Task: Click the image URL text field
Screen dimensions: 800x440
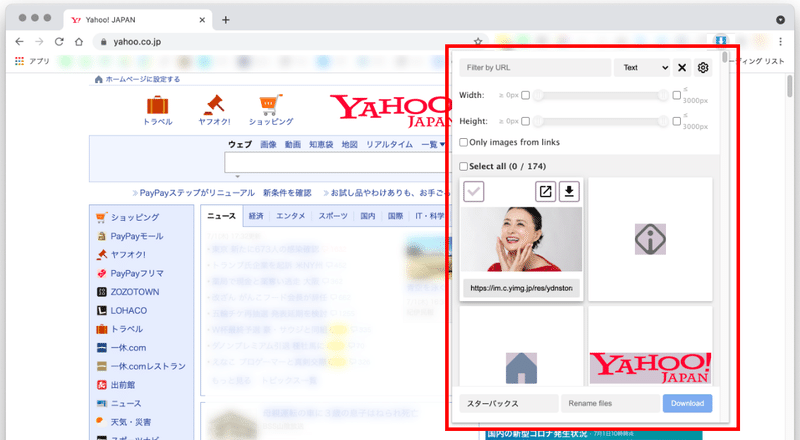Action: point(521,288)
